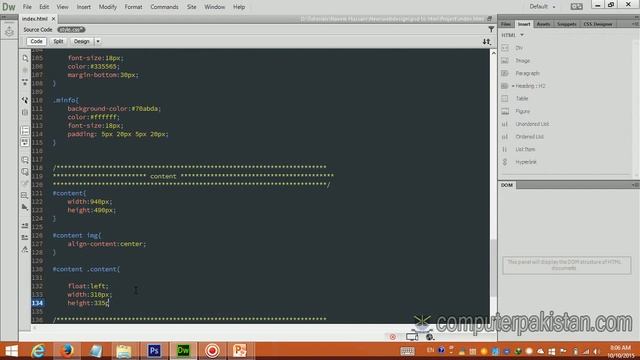Click the extract panel icon at top left
Image resolution: width=640 pixels, height=360 pixels.
[9, 31]
